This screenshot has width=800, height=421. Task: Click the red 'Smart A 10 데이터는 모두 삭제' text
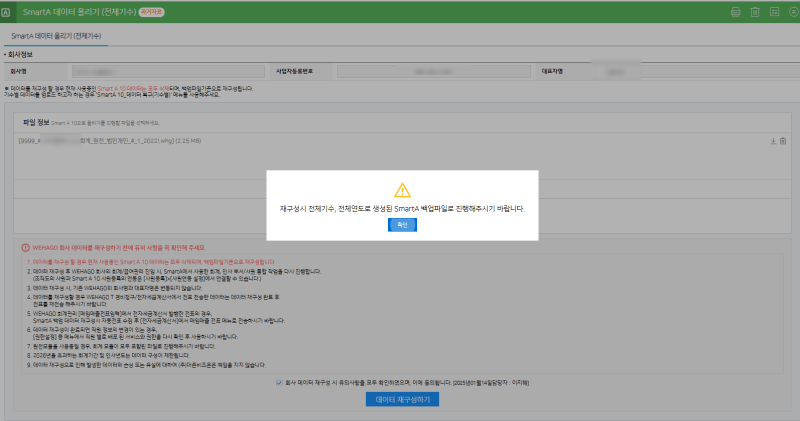133,88
